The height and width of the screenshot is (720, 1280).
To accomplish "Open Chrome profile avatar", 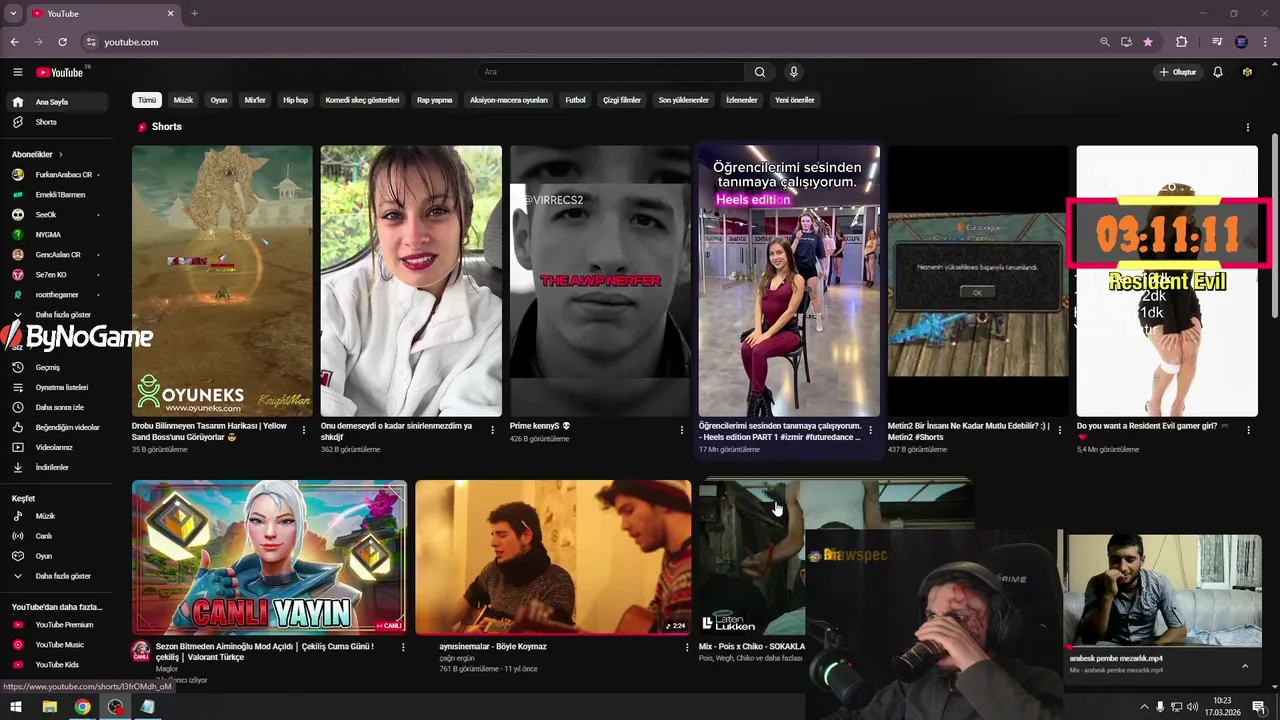I will point(1241,42).
